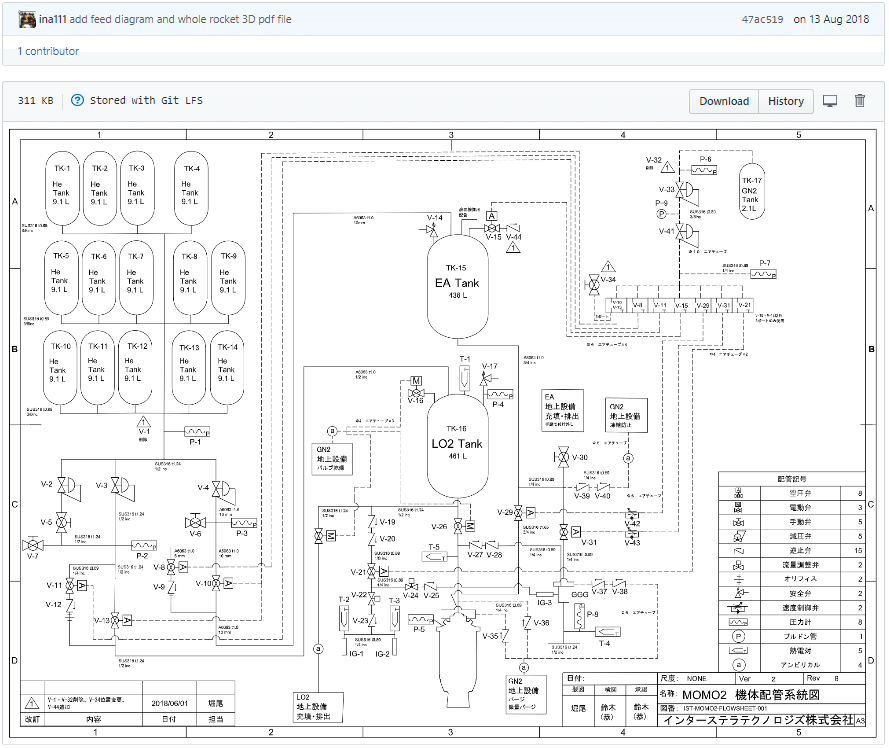Click the V-33 regulator symbol
889x748 pixels.
click(x=687, y=192)
